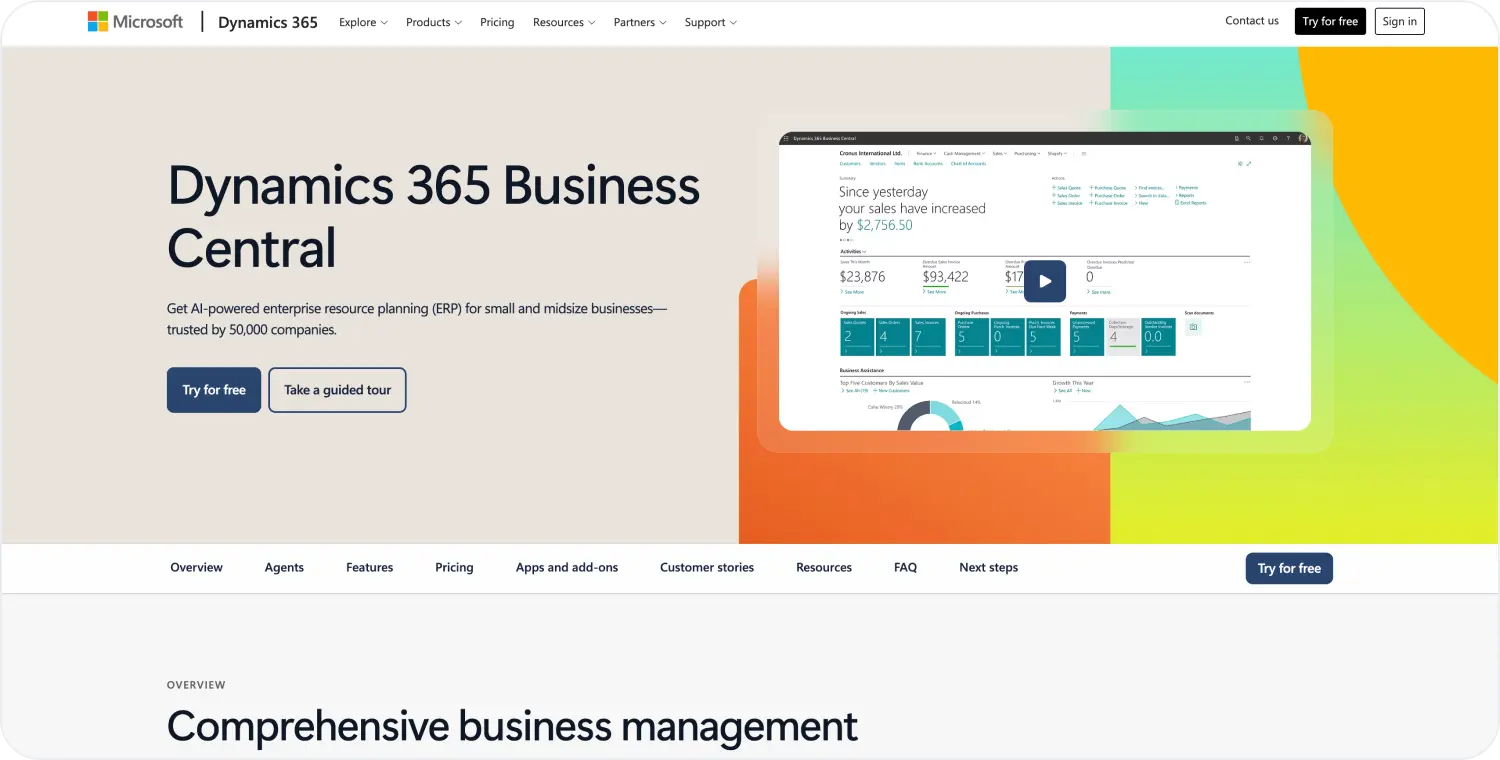Click the 'Comprehensive business management' heading

tap(512, 727)
